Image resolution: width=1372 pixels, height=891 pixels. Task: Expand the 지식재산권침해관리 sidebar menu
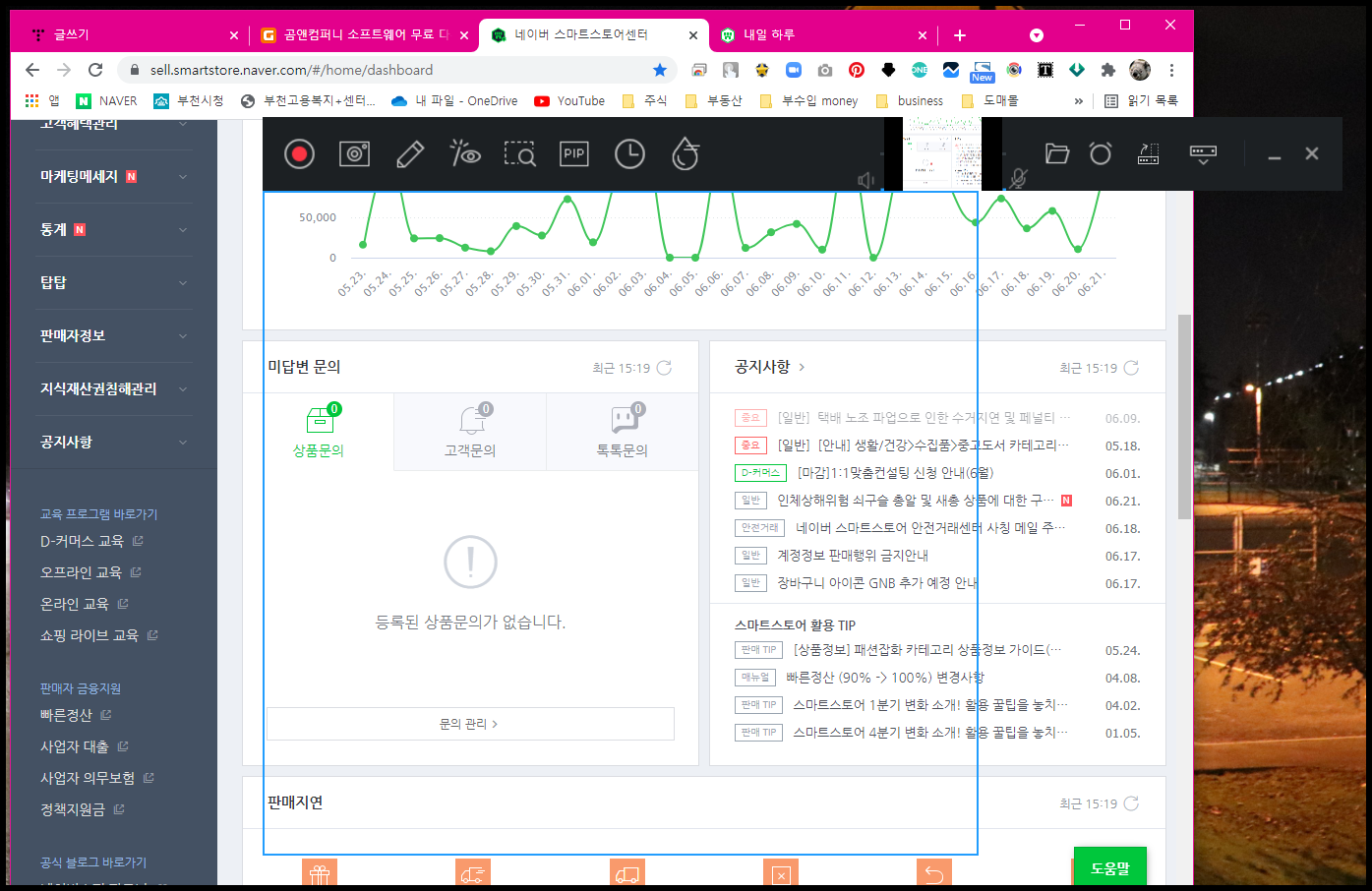coord(114,388)
